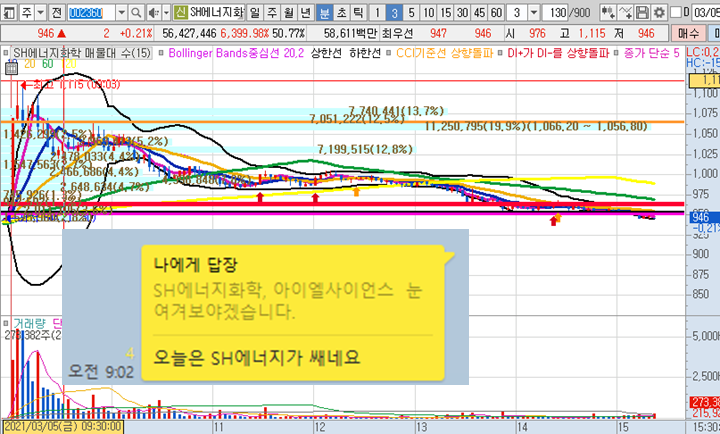Viewport: 720px width, 434px height.
Task: Select the 분 minute chart tab
Action: point(324,12)
